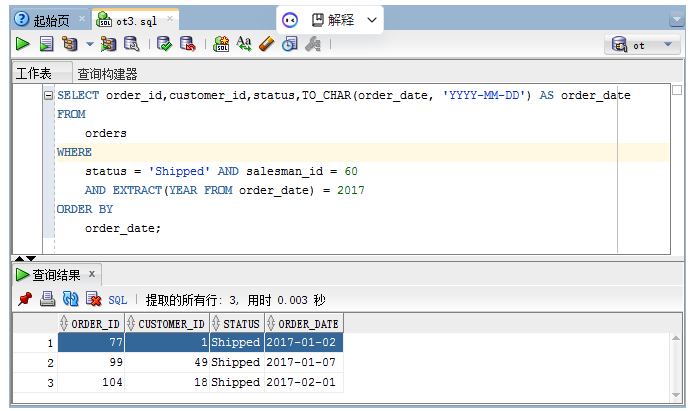Collapse the SELECT statement fold marker
Screen dimensions: 691x411
49,95
